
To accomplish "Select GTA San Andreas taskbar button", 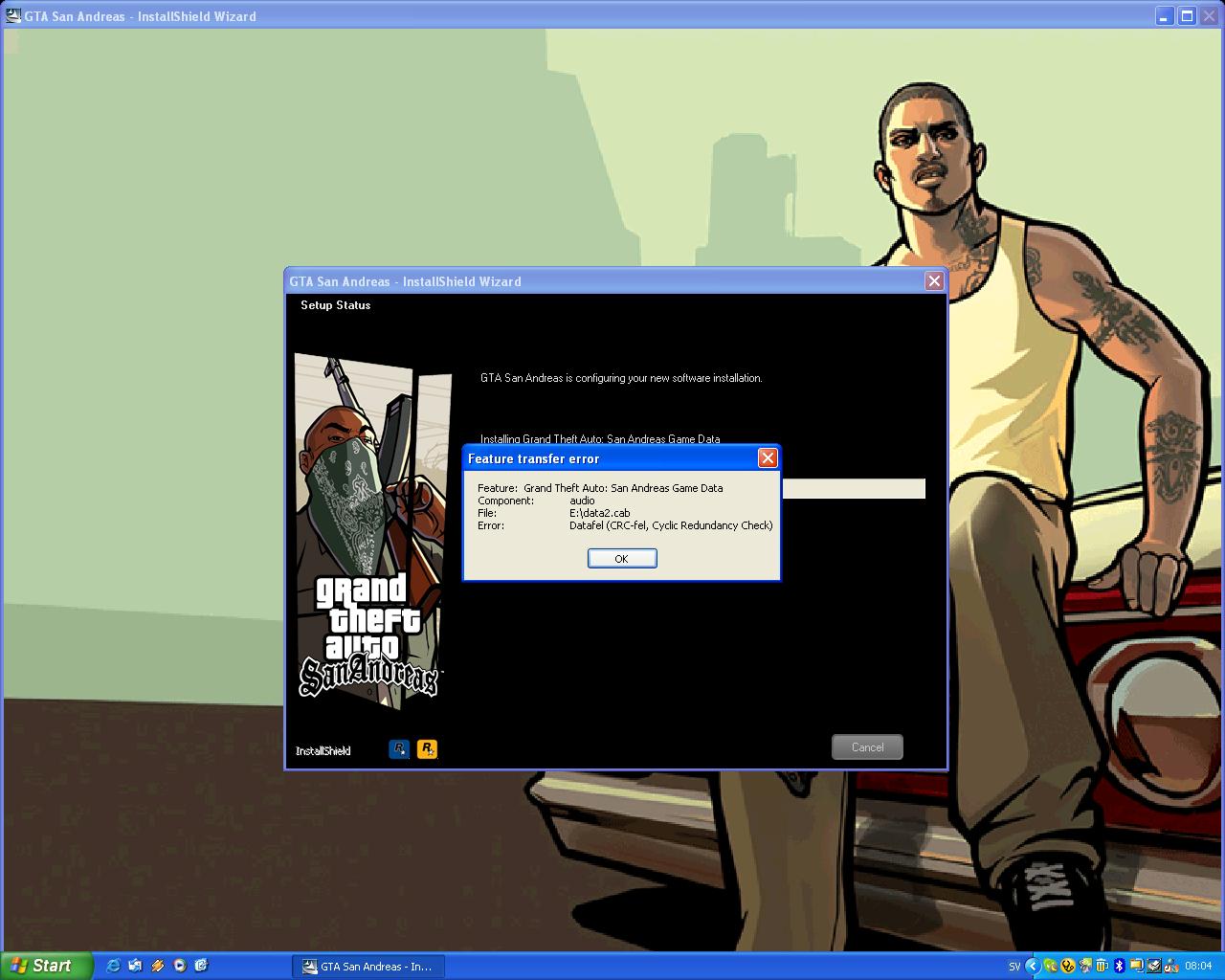I will click(x=367, y=967).
